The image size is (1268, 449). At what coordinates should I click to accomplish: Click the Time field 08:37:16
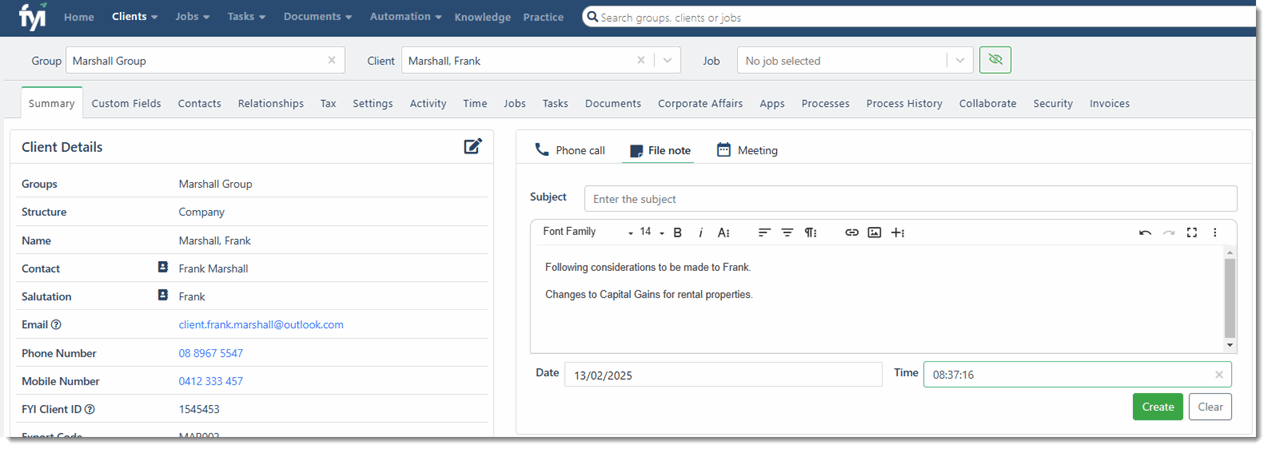[1077, 375]
